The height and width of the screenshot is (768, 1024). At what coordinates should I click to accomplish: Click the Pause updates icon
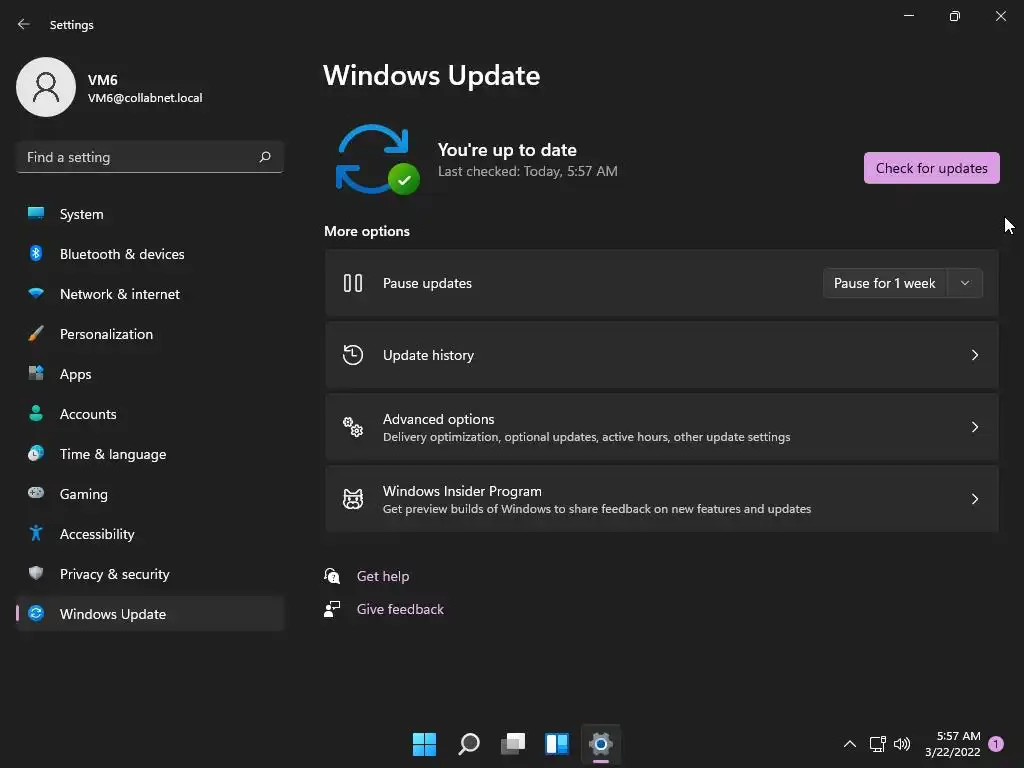[x=353, y=283]
